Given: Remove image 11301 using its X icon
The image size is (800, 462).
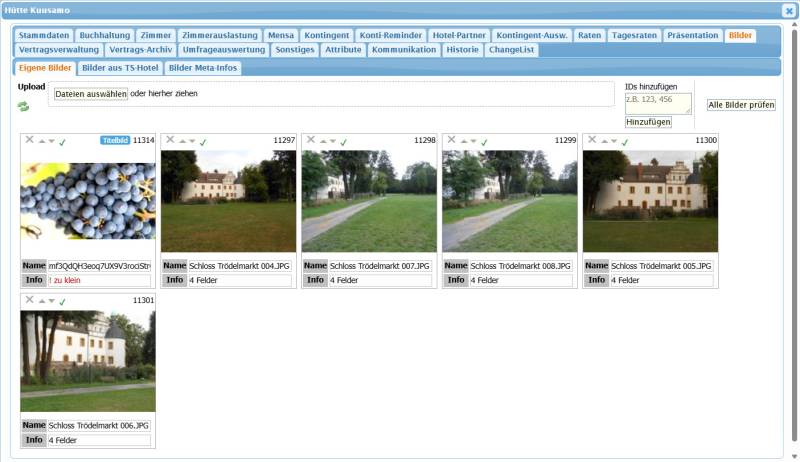Looking at the screenshot, I should pyautogui.click(x=30, y=300).
